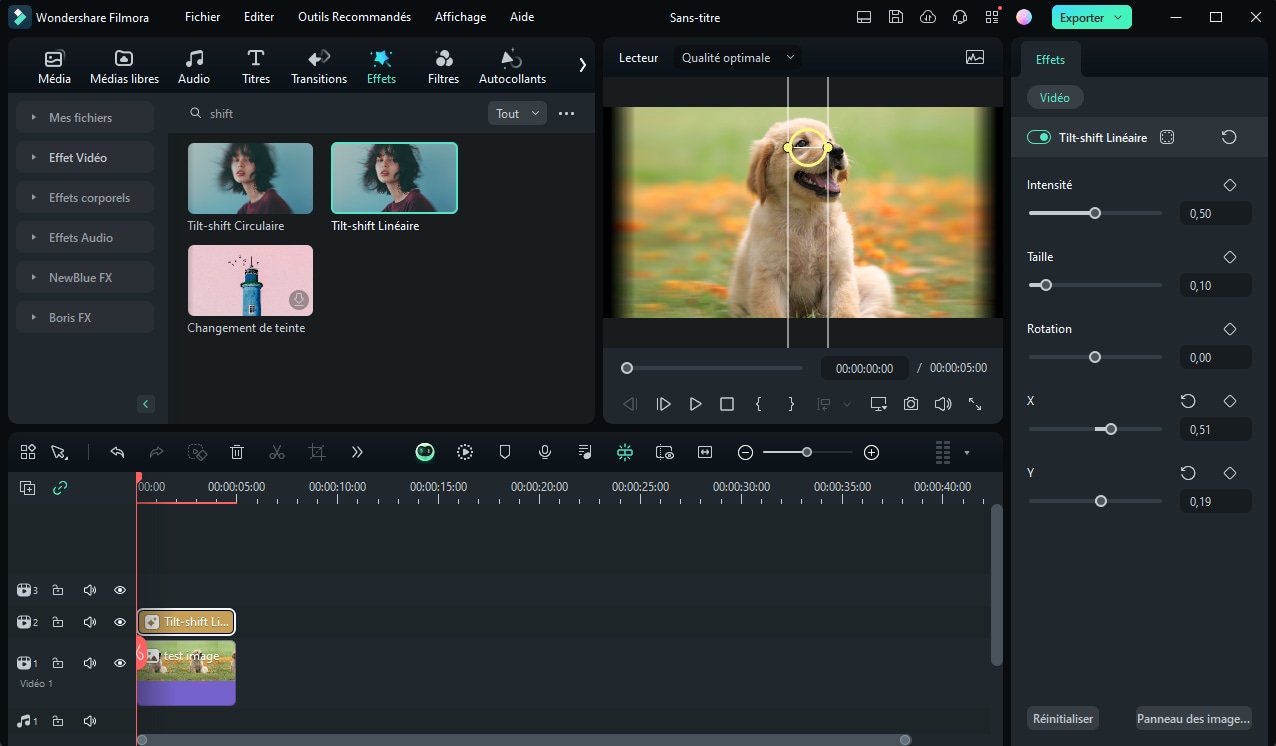Play the preview

tap(695, 404)
